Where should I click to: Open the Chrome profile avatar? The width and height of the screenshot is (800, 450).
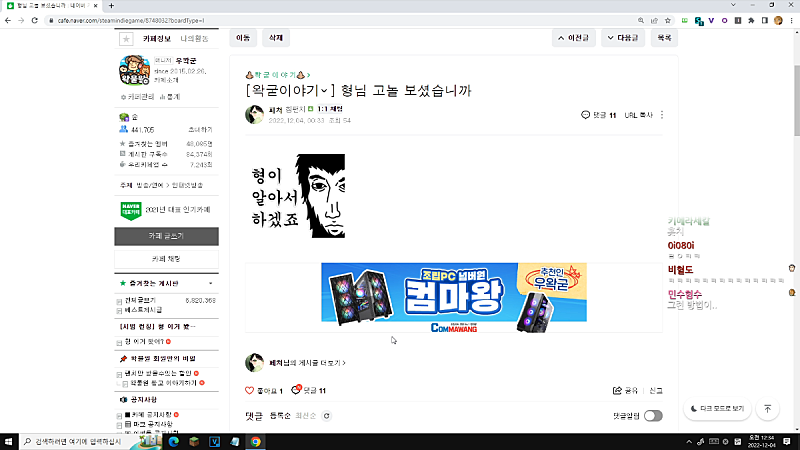778,20
